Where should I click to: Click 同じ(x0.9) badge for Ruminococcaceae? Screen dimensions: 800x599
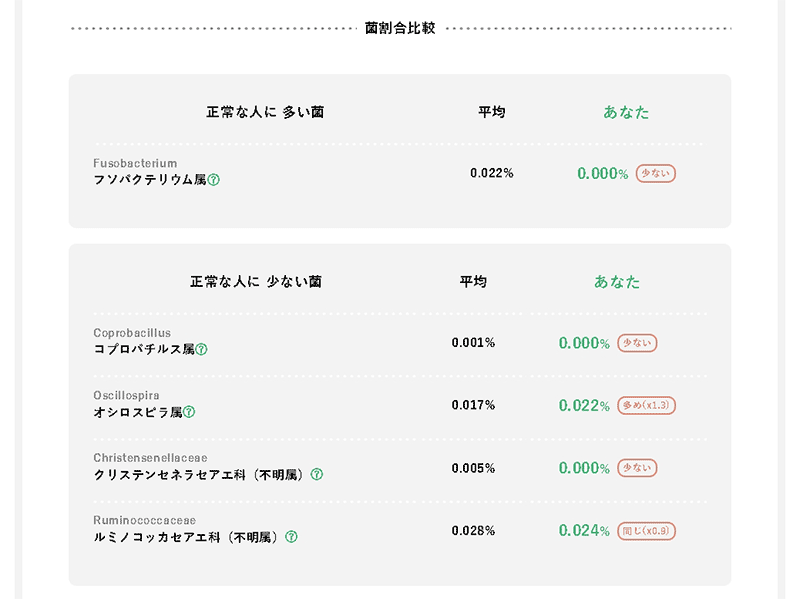pyautogui.click(x=647, y=530)
